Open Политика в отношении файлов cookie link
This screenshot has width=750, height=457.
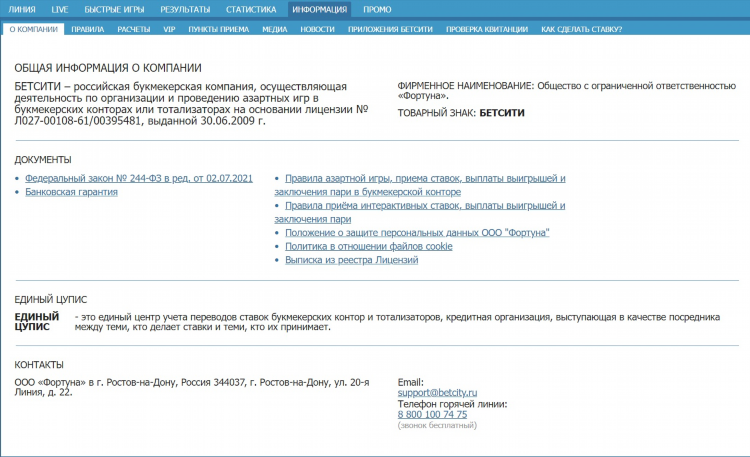point(369,246)
